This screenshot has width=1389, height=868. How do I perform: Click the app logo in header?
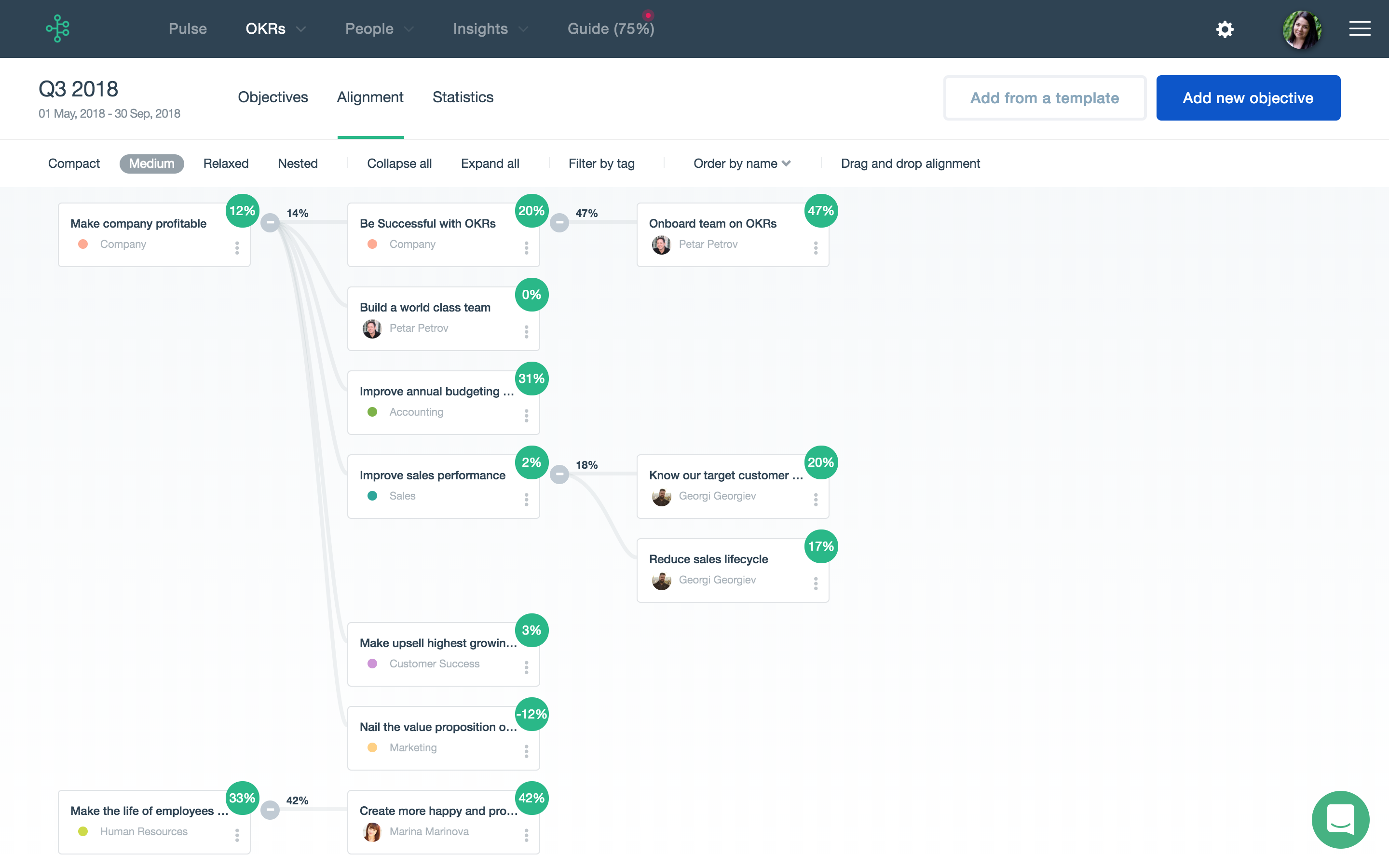click(x=58, y=29)
